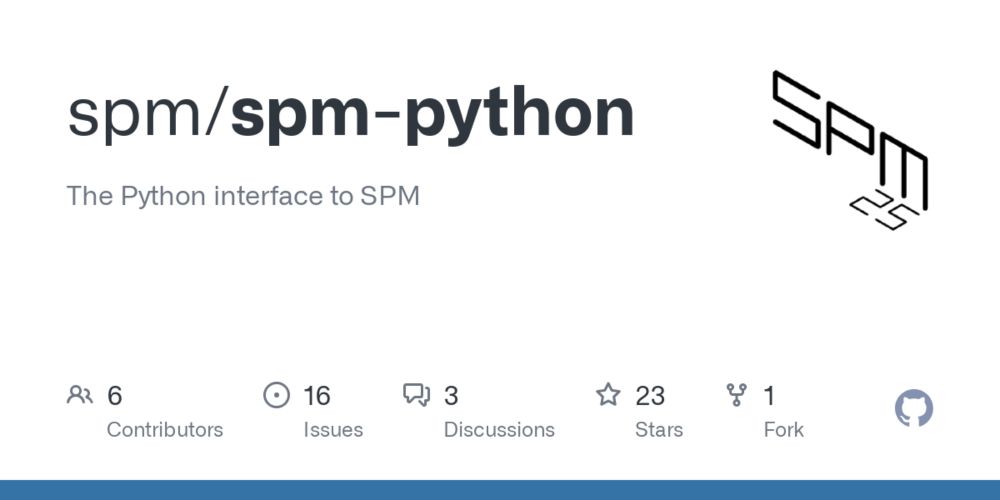Click the Discussions speech bubbles icon
This screenshot has width=1000, height=500.
[417, 395]
